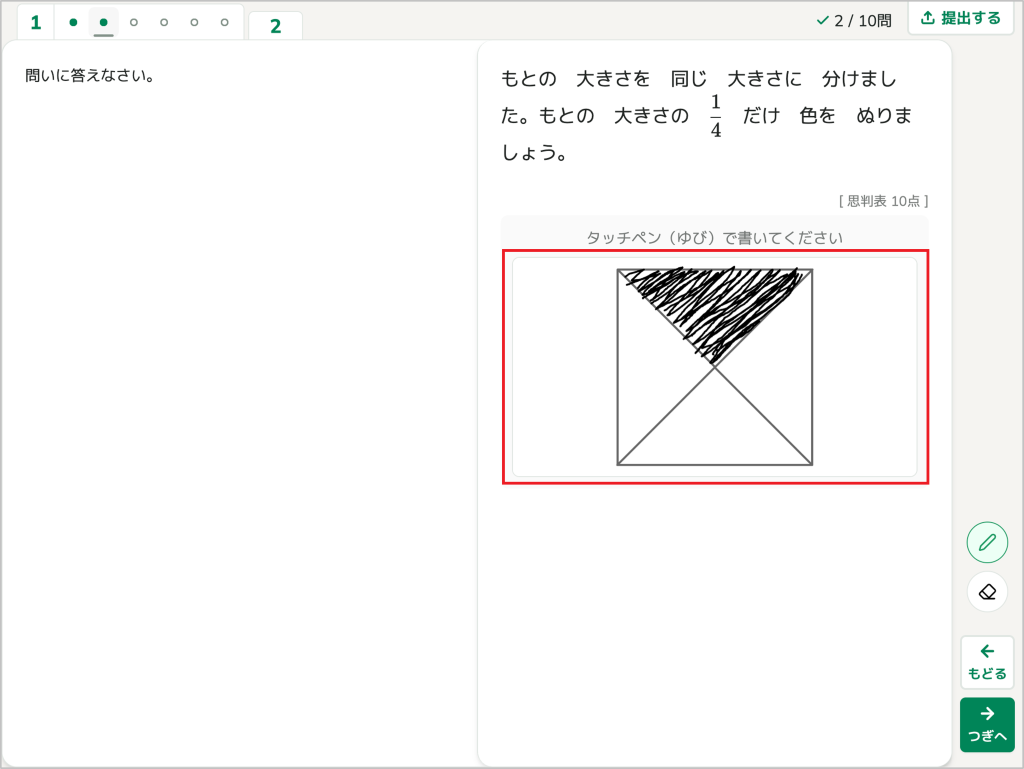Viewport: 1024px width, 769px height.
Task: Click the タッチペン（ゆび）で書いてください hint
Action: pyautogui.click(x=714, y=238)
